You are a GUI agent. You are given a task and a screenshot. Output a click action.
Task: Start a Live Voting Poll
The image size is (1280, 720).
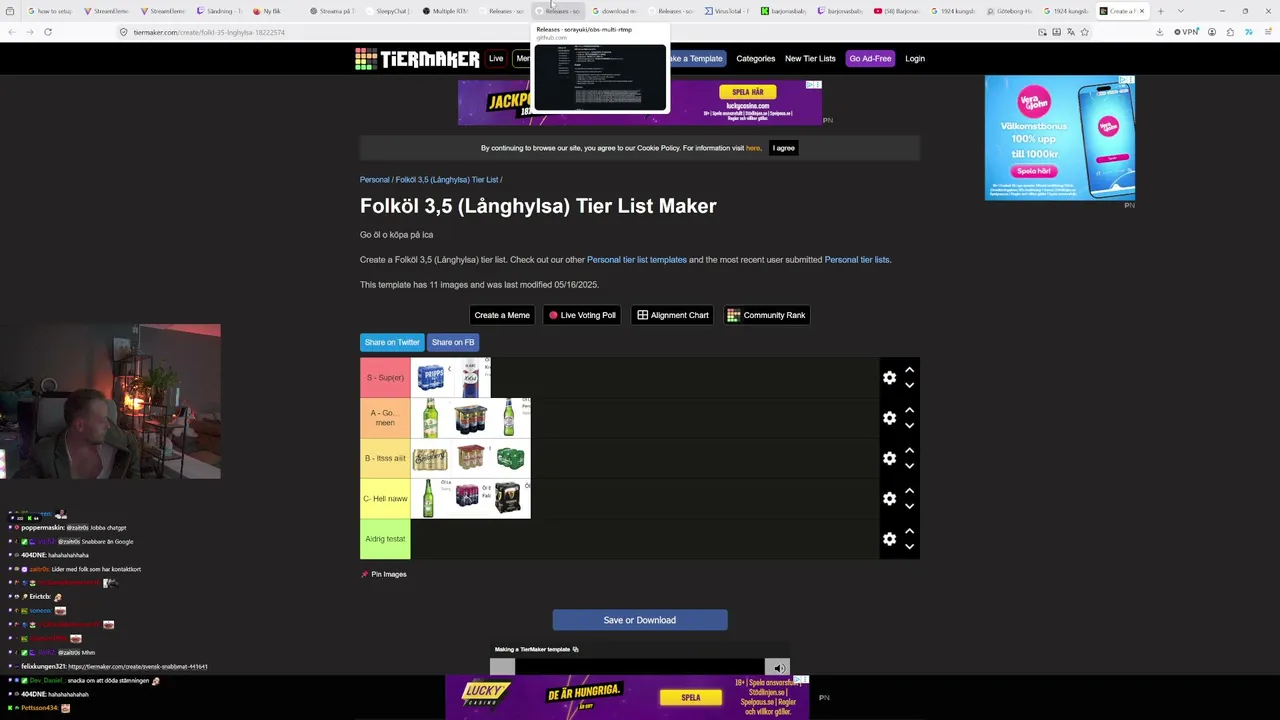click(582, 315)
